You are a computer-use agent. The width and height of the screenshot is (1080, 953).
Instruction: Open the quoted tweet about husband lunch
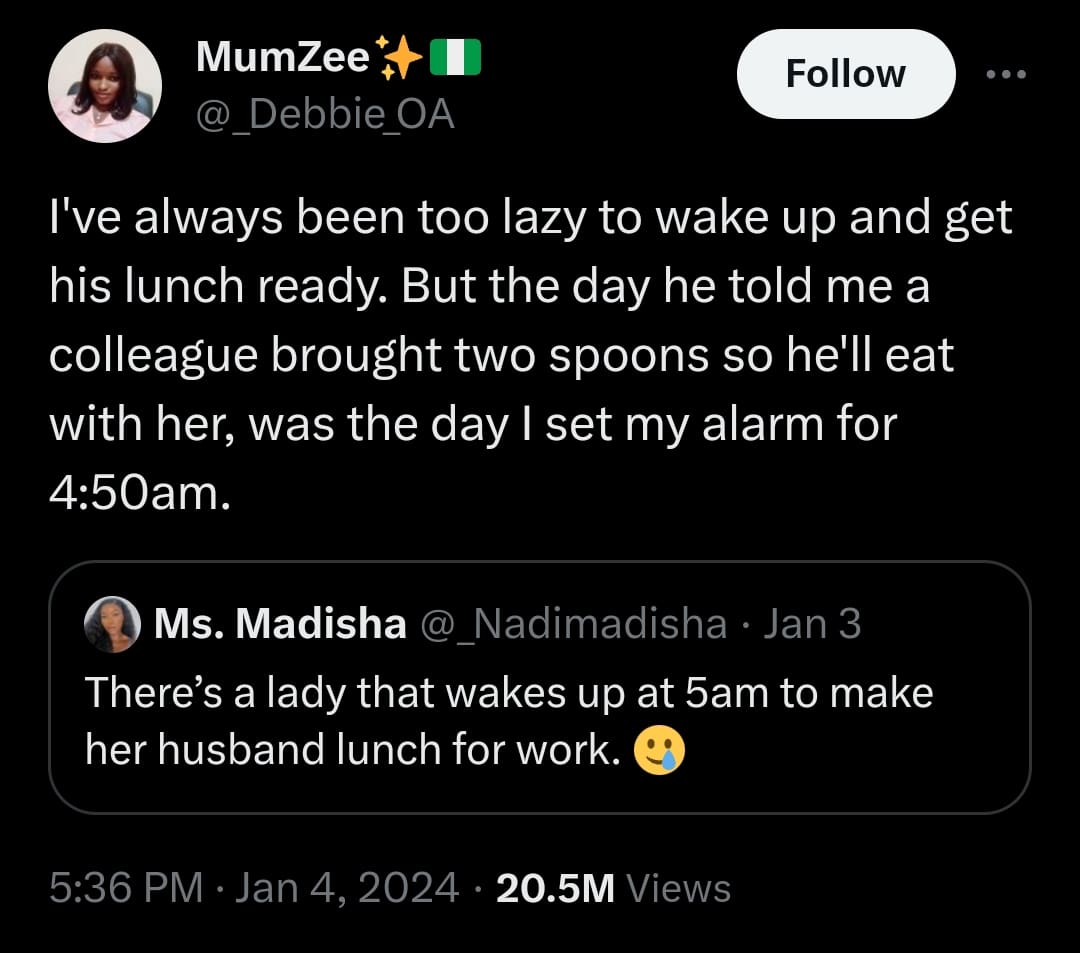(508, 693)
